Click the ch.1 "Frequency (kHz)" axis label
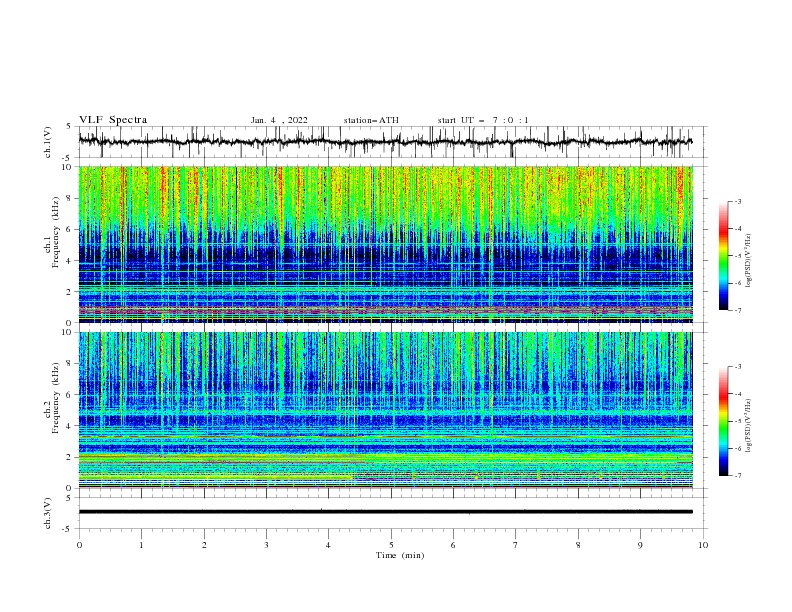The width and height of the screenshot is (792, 612). coord(55,232)
